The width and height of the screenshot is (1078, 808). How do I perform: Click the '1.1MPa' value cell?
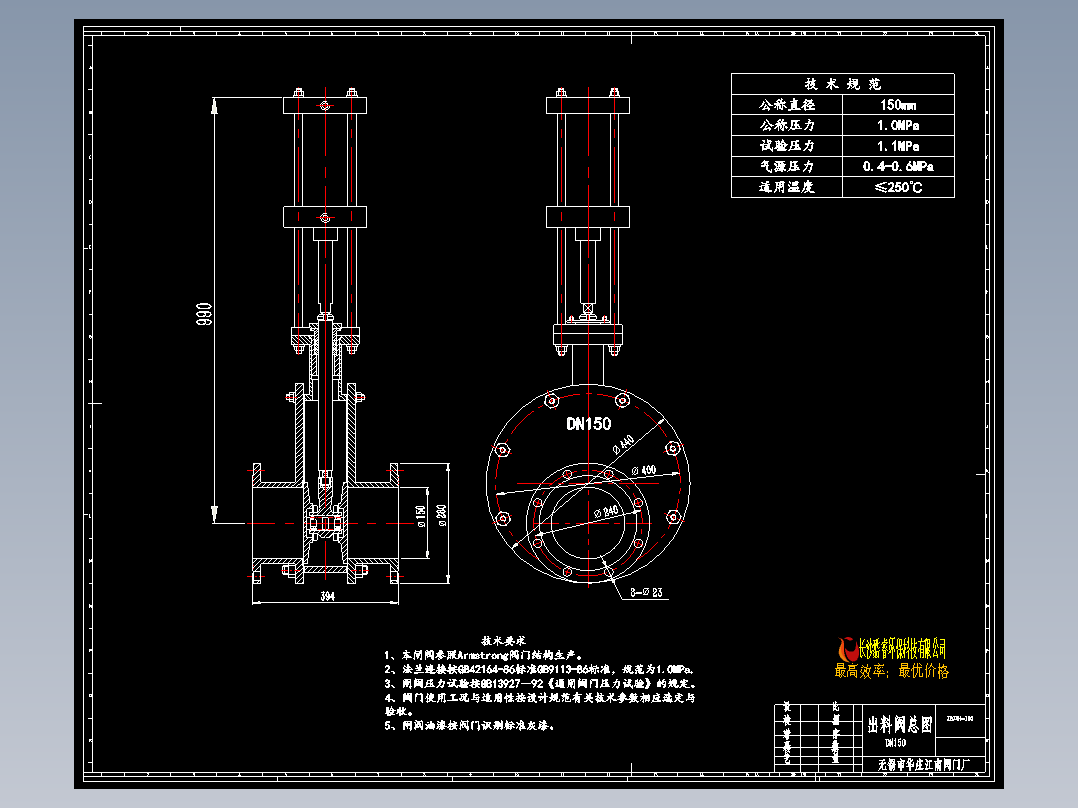point(898,146)
